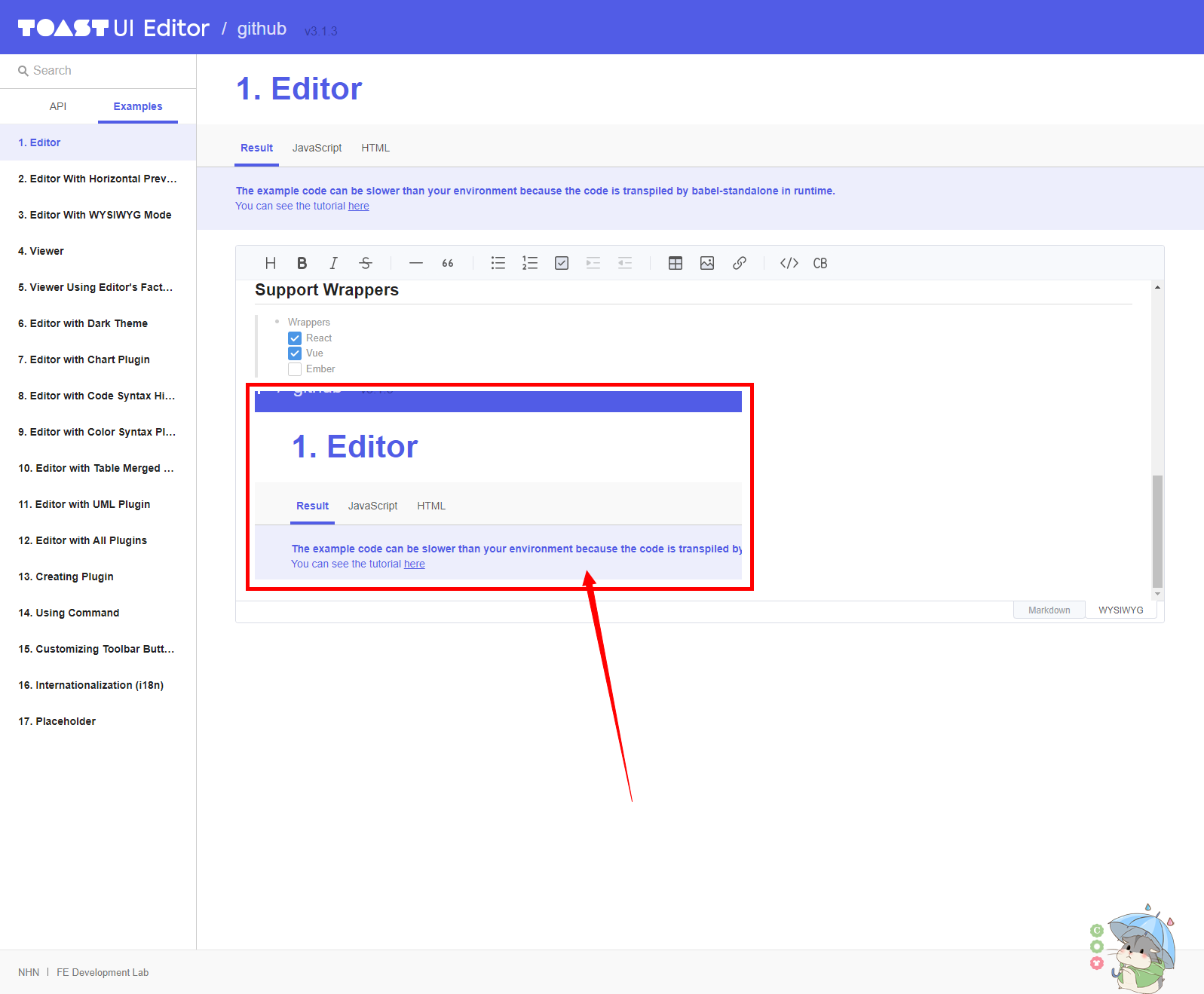Open 'Editor With Horizontal Preview' example
The width and height of the screenshot is (1204, 994).
[x=98, y=179]
